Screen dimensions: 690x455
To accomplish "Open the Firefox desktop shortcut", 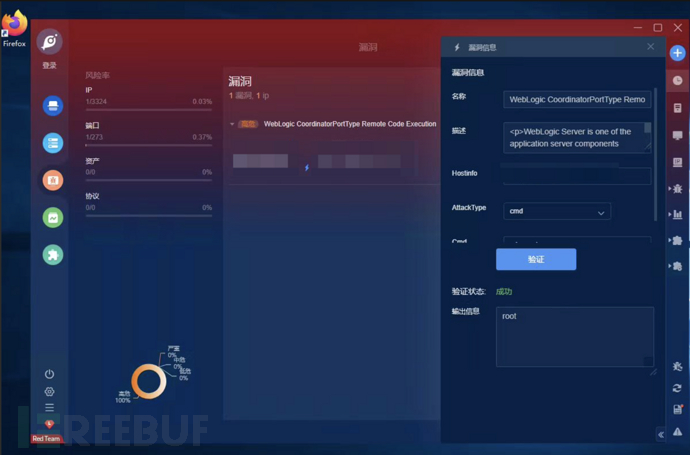I will click(14, 28).
